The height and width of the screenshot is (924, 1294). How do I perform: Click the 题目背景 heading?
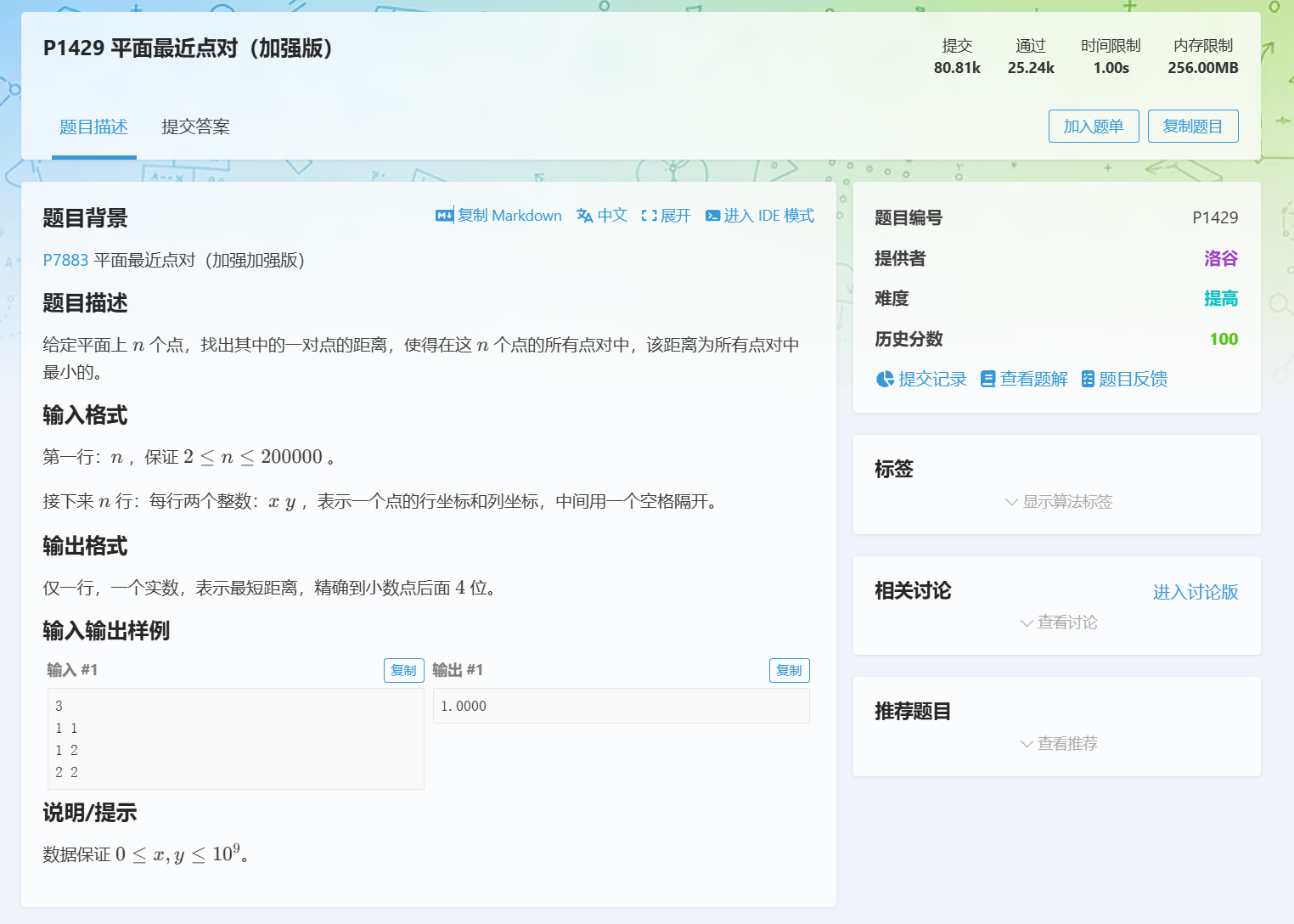pyautogui.click(x=85, y=218)
